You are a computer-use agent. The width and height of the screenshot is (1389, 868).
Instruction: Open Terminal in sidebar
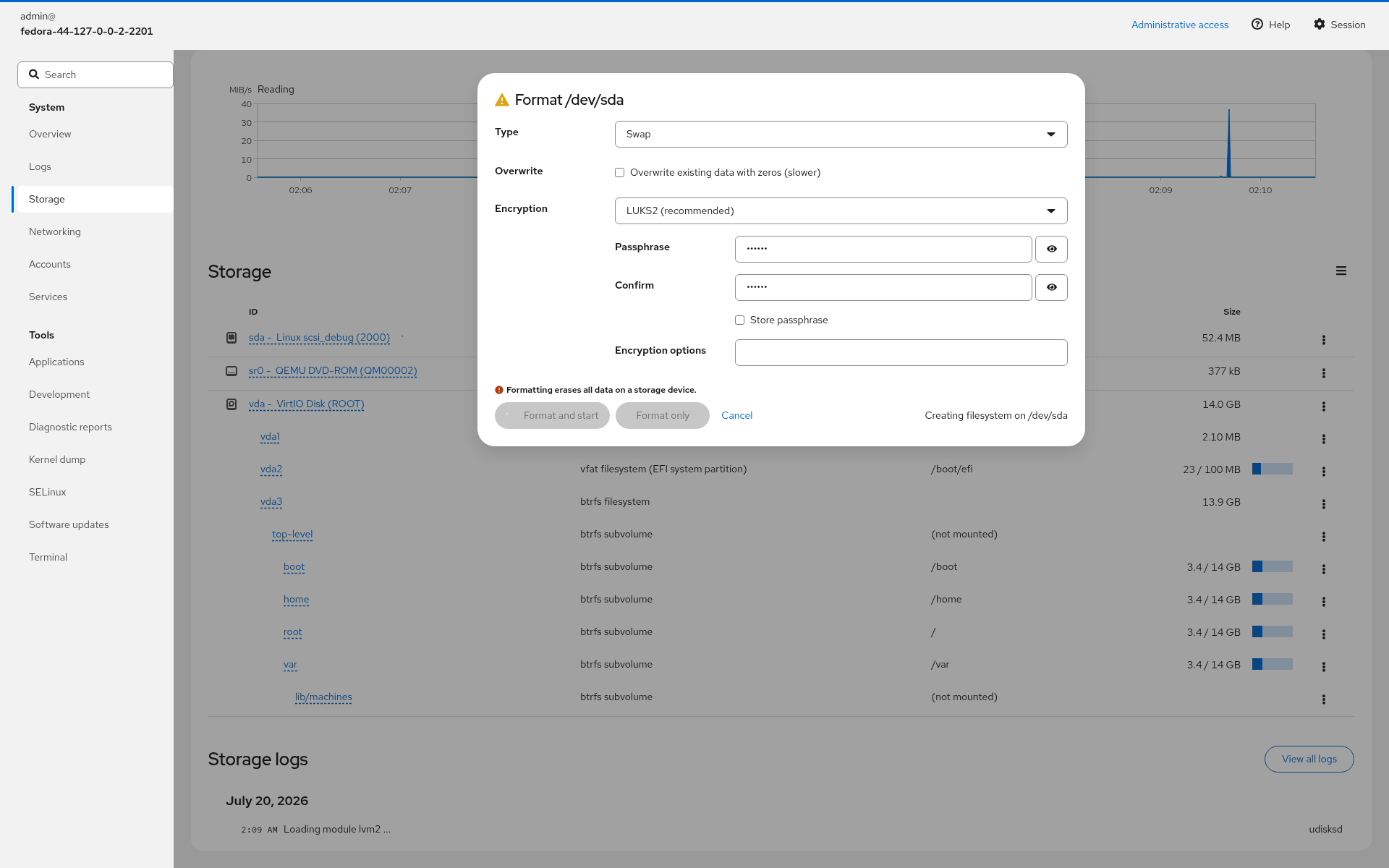point(93,557)
